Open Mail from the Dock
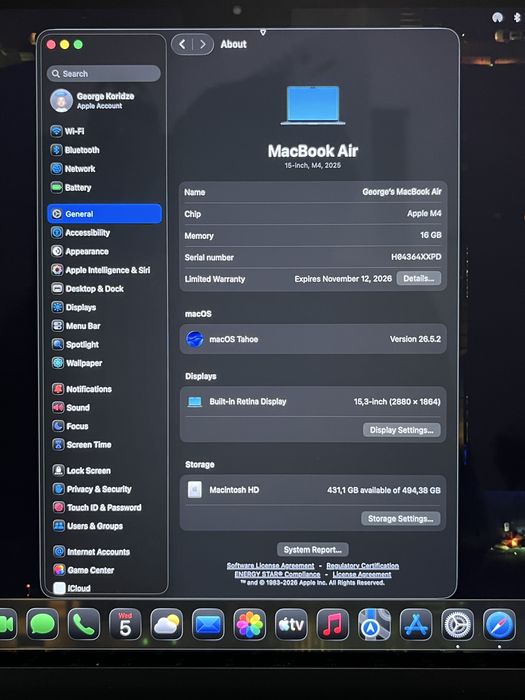This screenshot has height=700, width=525. pos(208,624)
